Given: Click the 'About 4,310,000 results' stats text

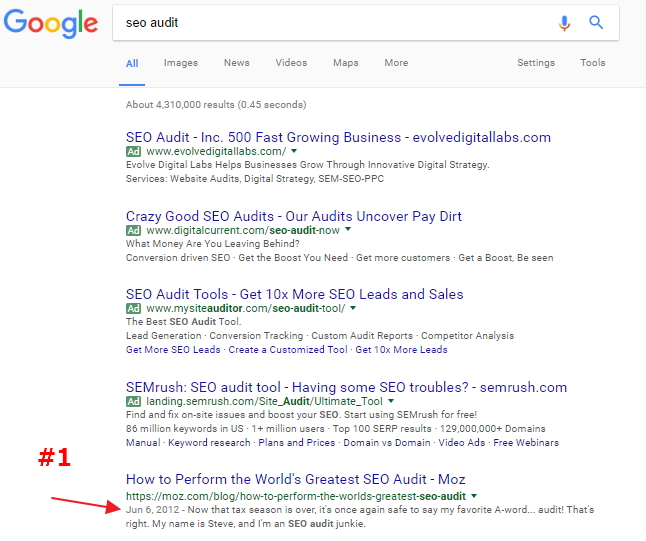Looking at the screenshot, I should click(216, 105).
